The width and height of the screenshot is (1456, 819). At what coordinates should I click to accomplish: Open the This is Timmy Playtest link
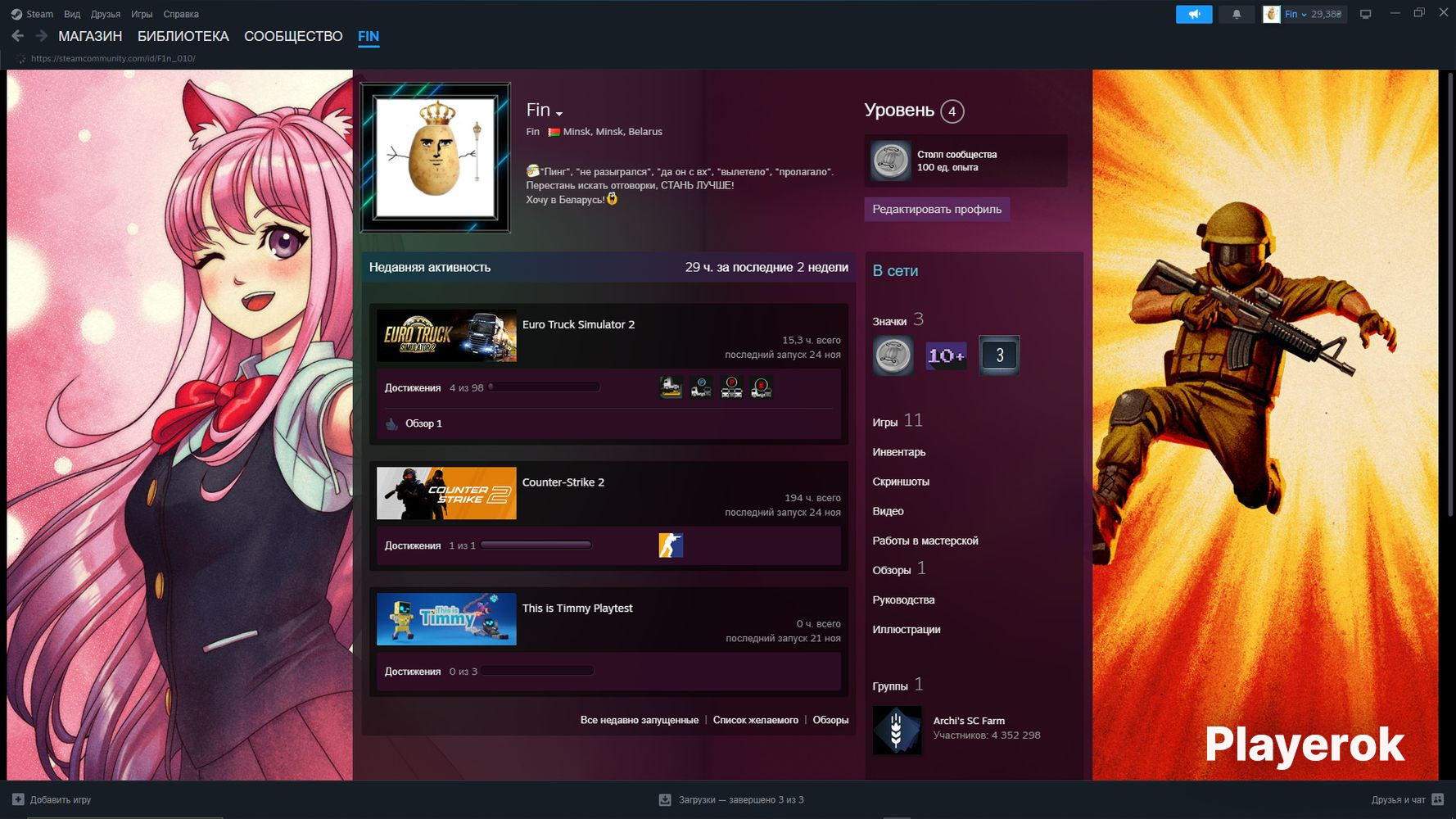click(x=577, y=609)
